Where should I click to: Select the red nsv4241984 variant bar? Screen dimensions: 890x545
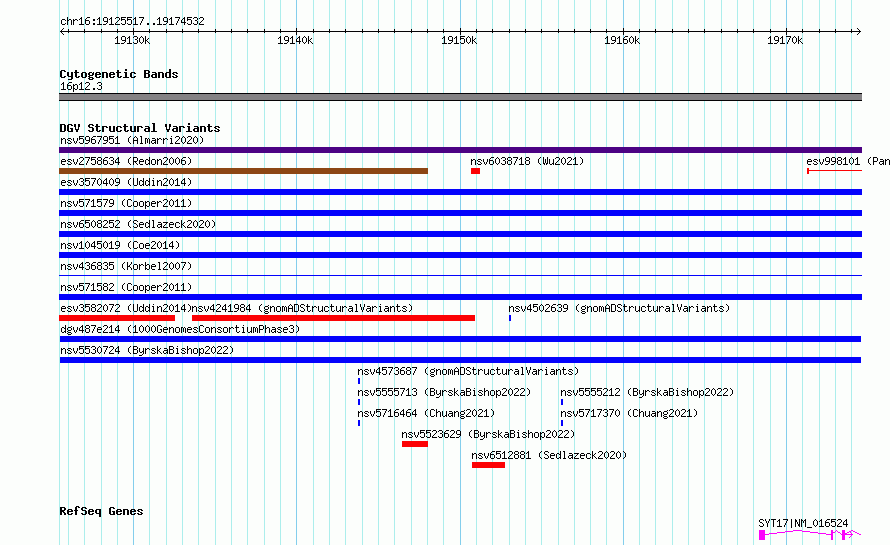(x=333, y=318)
